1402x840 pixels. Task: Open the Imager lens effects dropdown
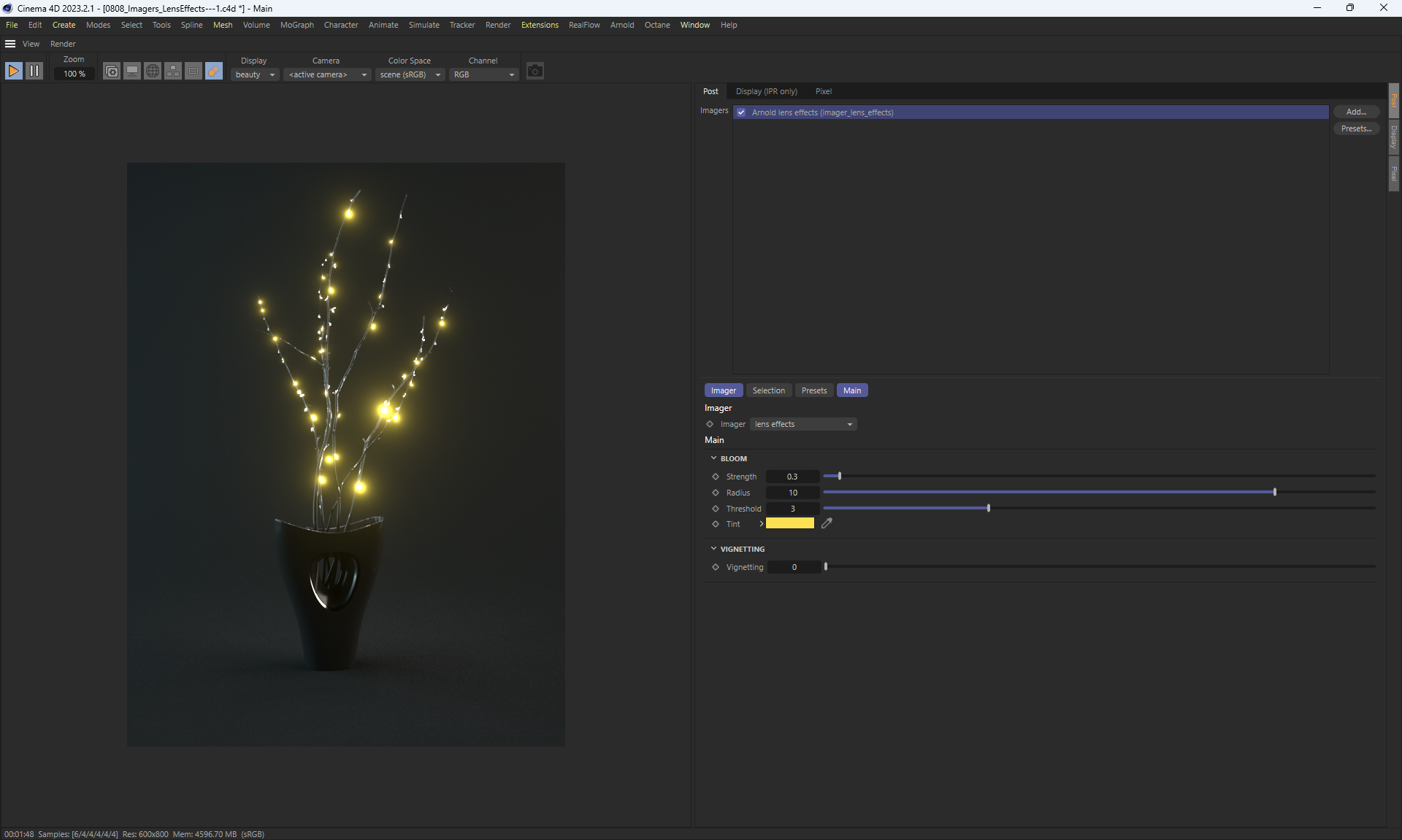(803, 424)
